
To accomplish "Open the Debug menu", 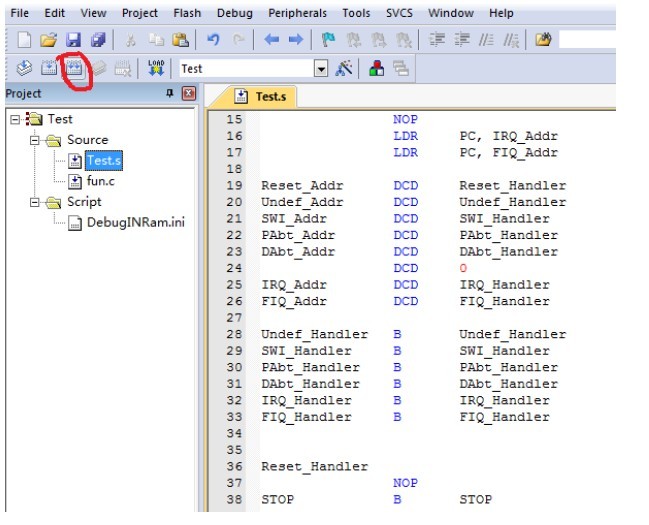I will tap(234, 13).
